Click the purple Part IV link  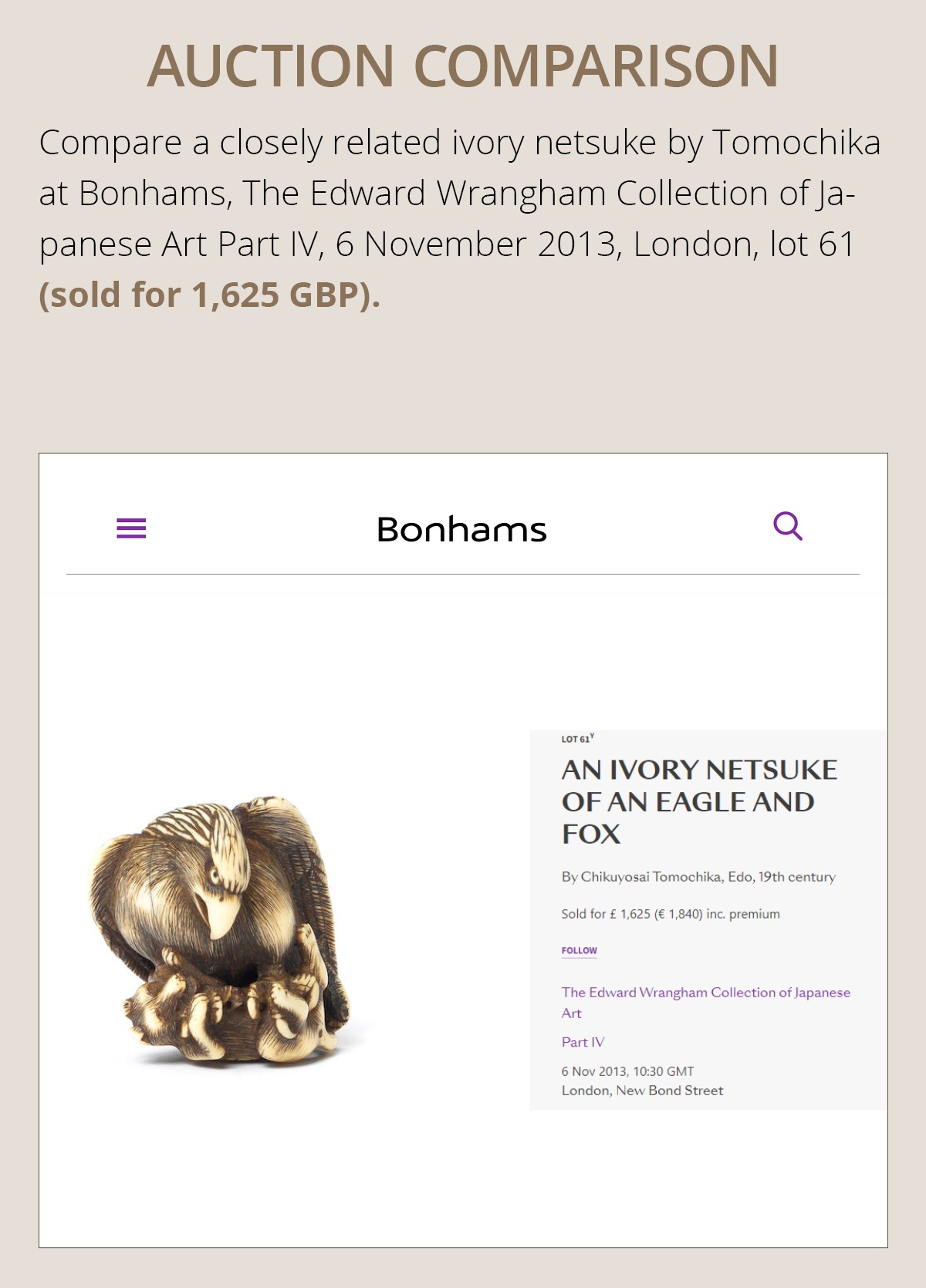tap(583, 1042)
